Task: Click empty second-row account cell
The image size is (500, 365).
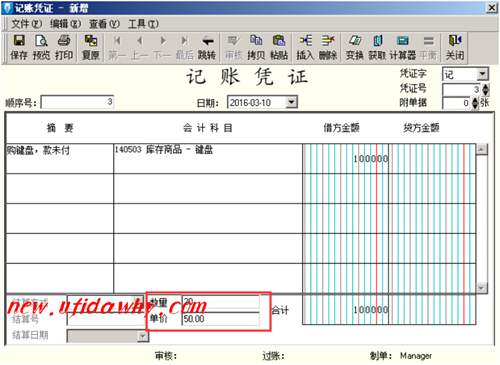Action: tap(208, 188)
